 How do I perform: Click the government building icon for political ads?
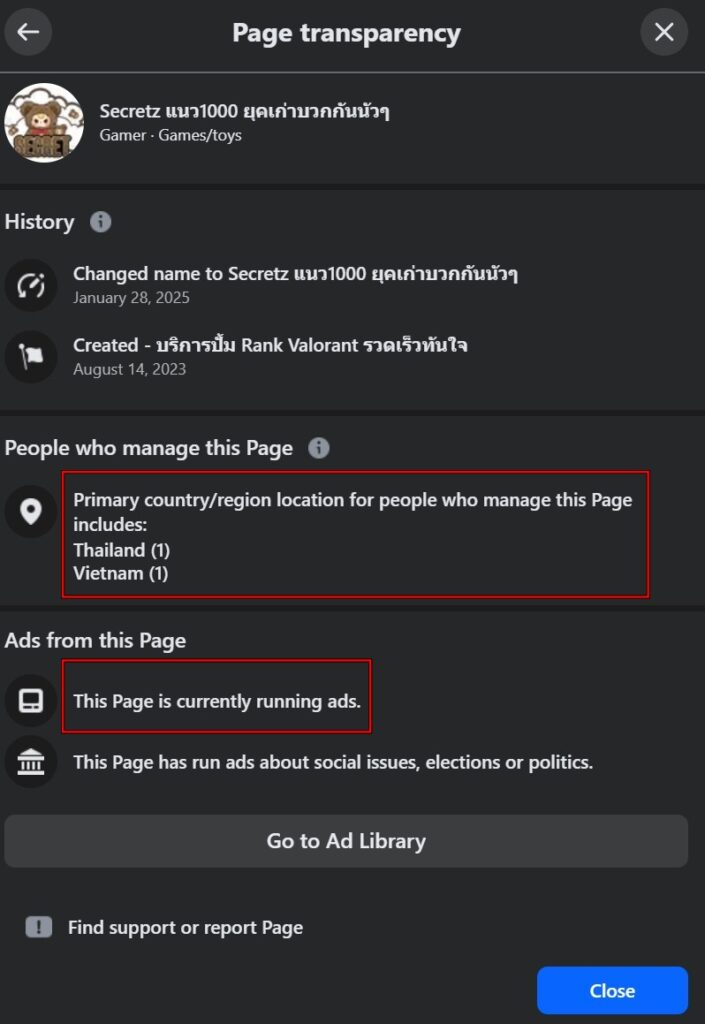[30, 762]
